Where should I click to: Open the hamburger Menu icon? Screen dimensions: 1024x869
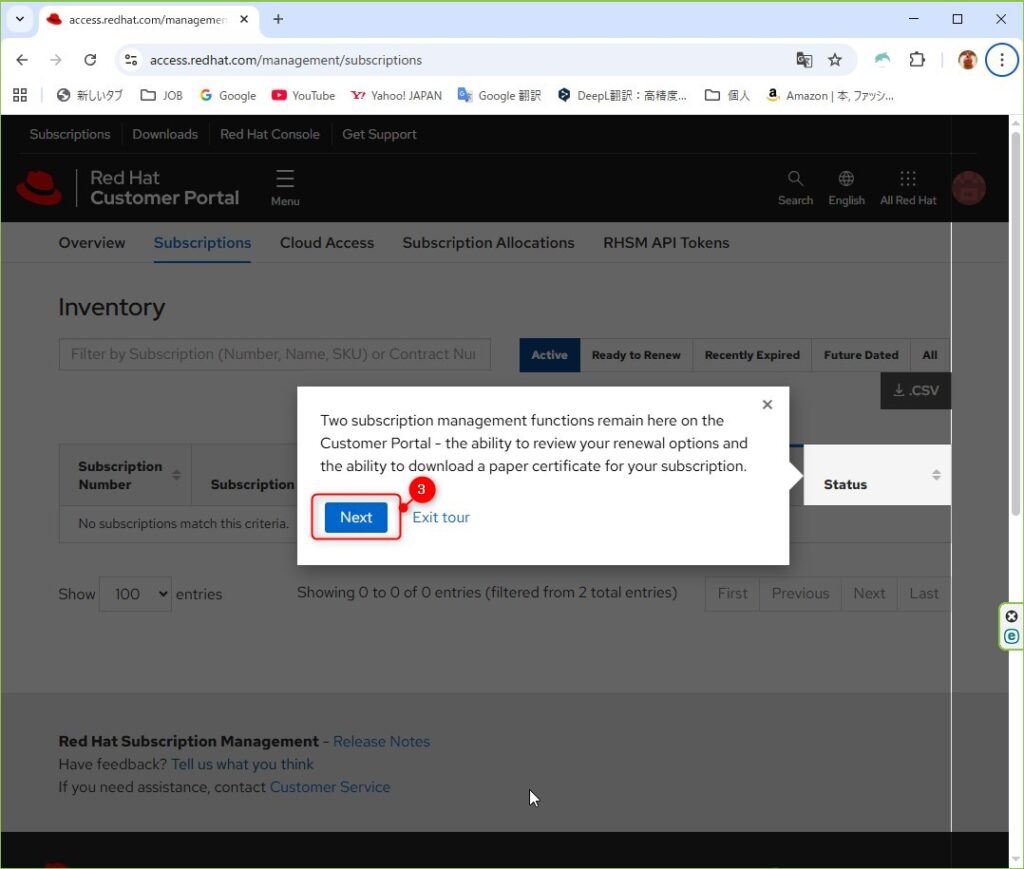pyautogui.click(x=285, y=187)
